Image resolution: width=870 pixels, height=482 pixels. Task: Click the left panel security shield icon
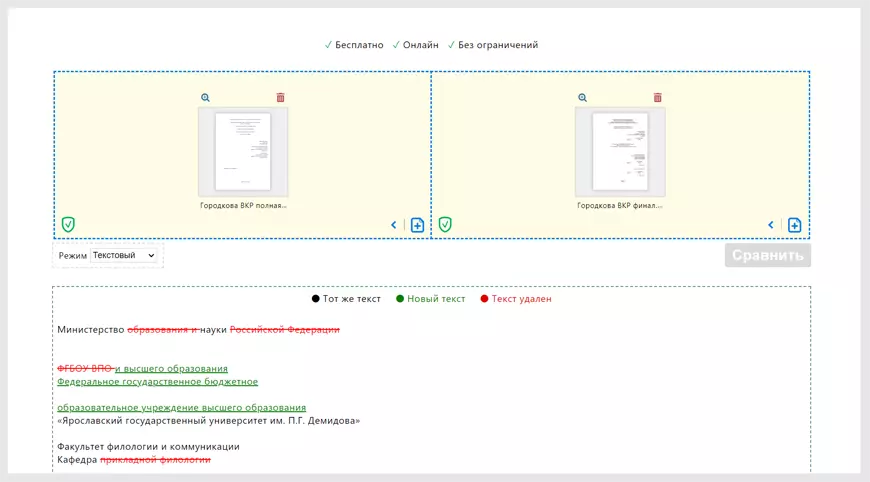click(68, 224)
